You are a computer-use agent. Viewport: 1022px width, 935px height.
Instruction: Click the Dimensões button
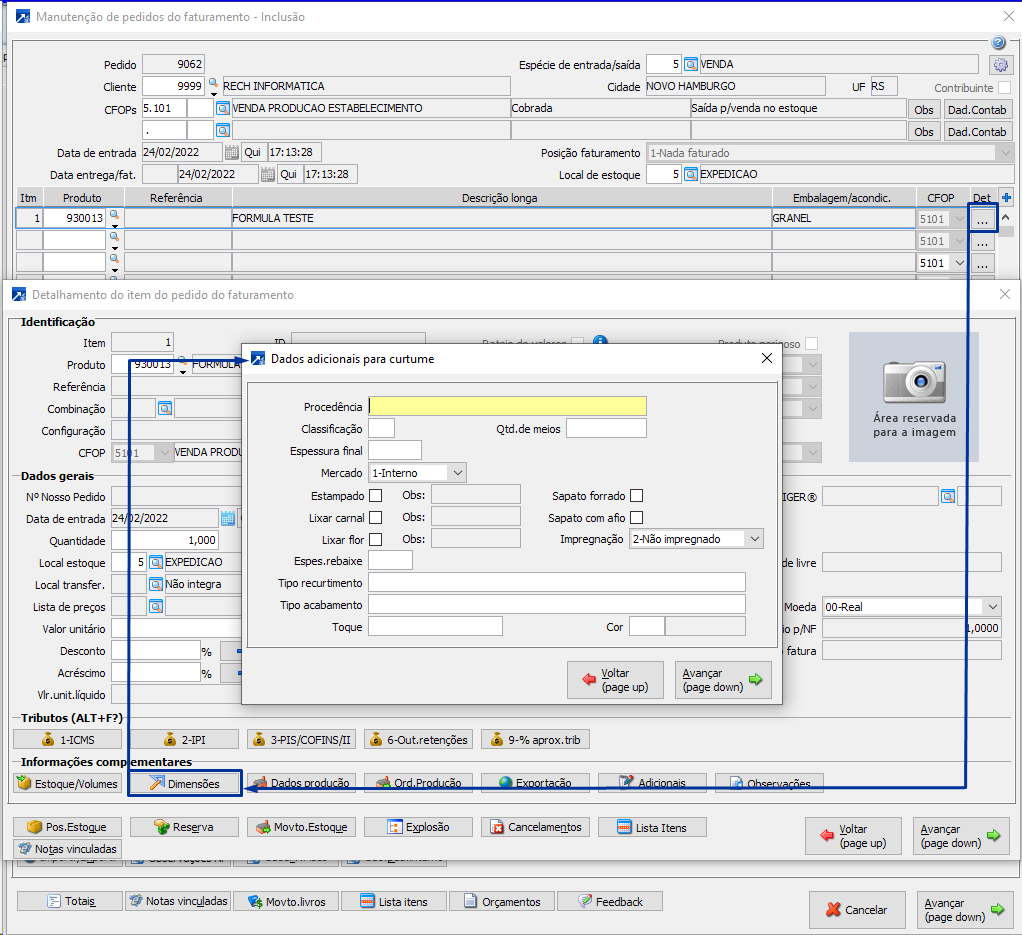(185, 784)
